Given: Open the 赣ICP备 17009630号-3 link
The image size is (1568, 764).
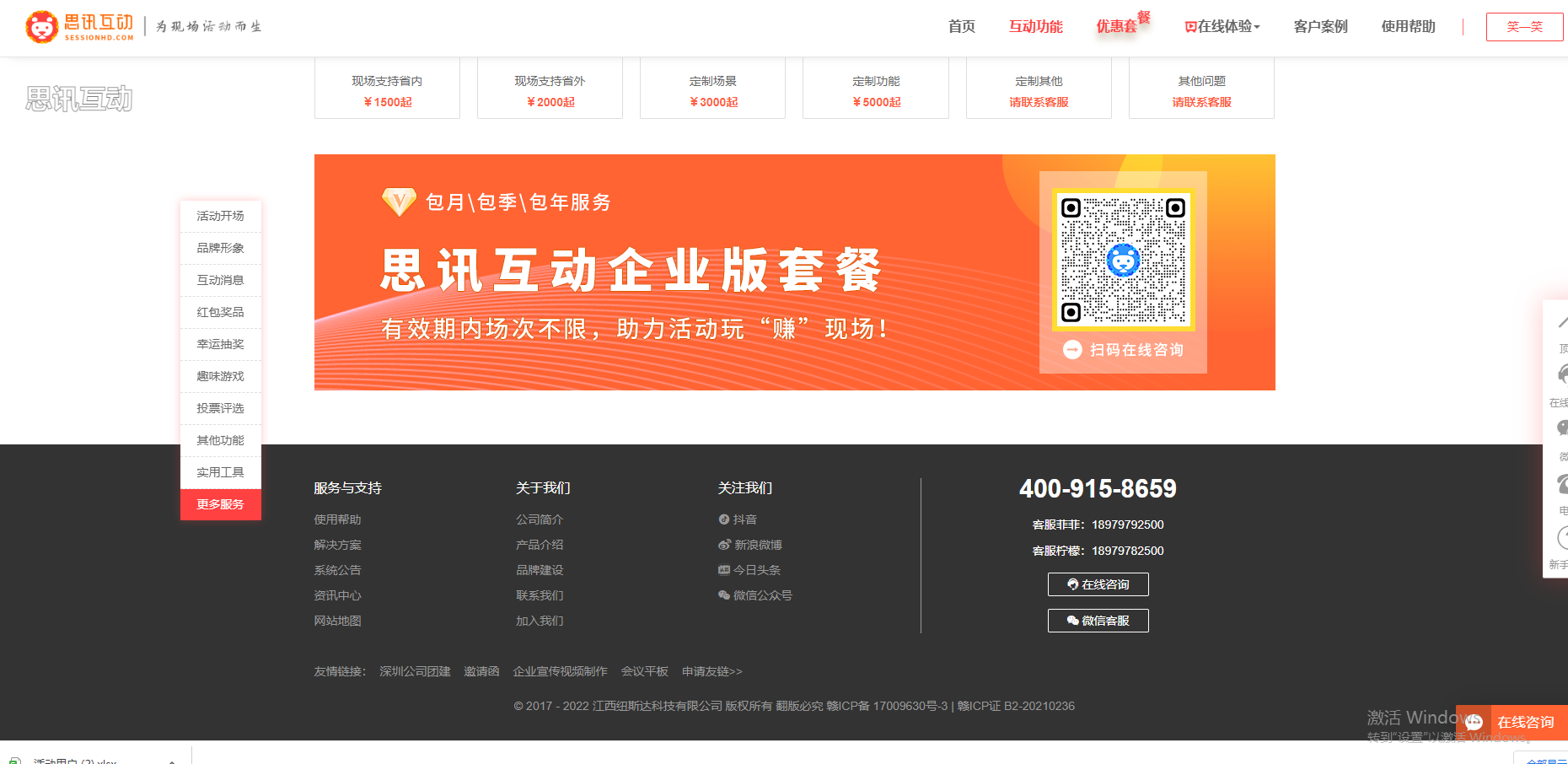Looking at the screenshot, I should tap(887, 706).
